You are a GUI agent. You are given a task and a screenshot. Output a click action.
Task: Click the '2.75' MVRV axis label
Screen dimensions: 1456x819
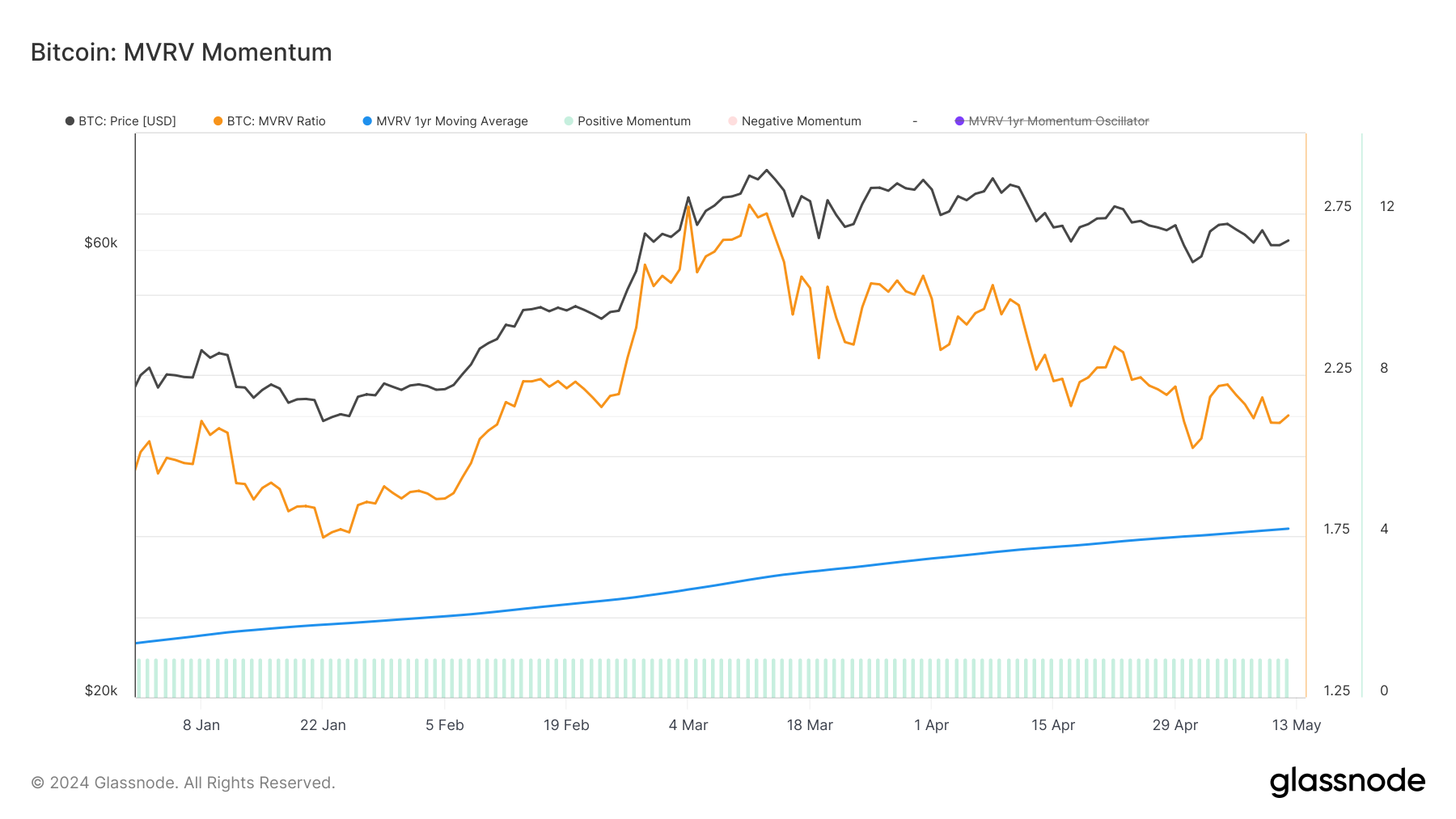(x=1337, y=206)
